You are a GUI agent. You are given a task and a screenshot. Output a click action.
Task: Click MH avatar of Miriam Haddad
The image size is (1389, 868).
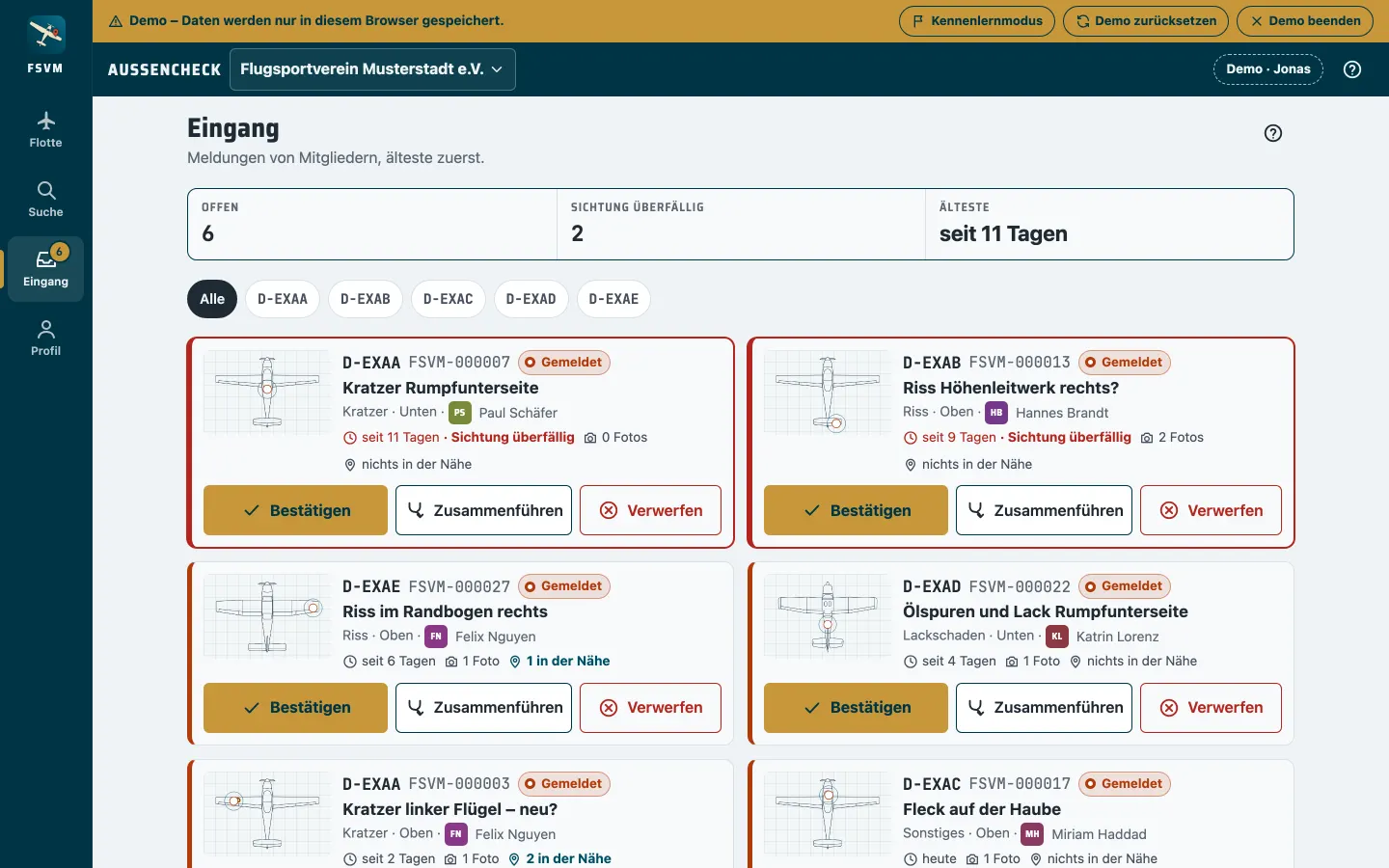1032,834
